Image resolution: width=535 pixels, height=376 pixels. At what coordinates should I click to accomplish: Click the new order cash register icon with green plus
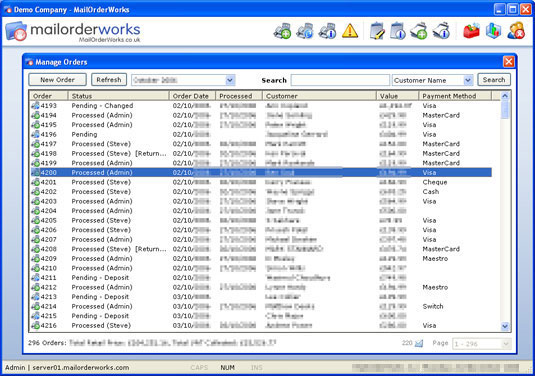pyautogui.click(x=282, y=31)
